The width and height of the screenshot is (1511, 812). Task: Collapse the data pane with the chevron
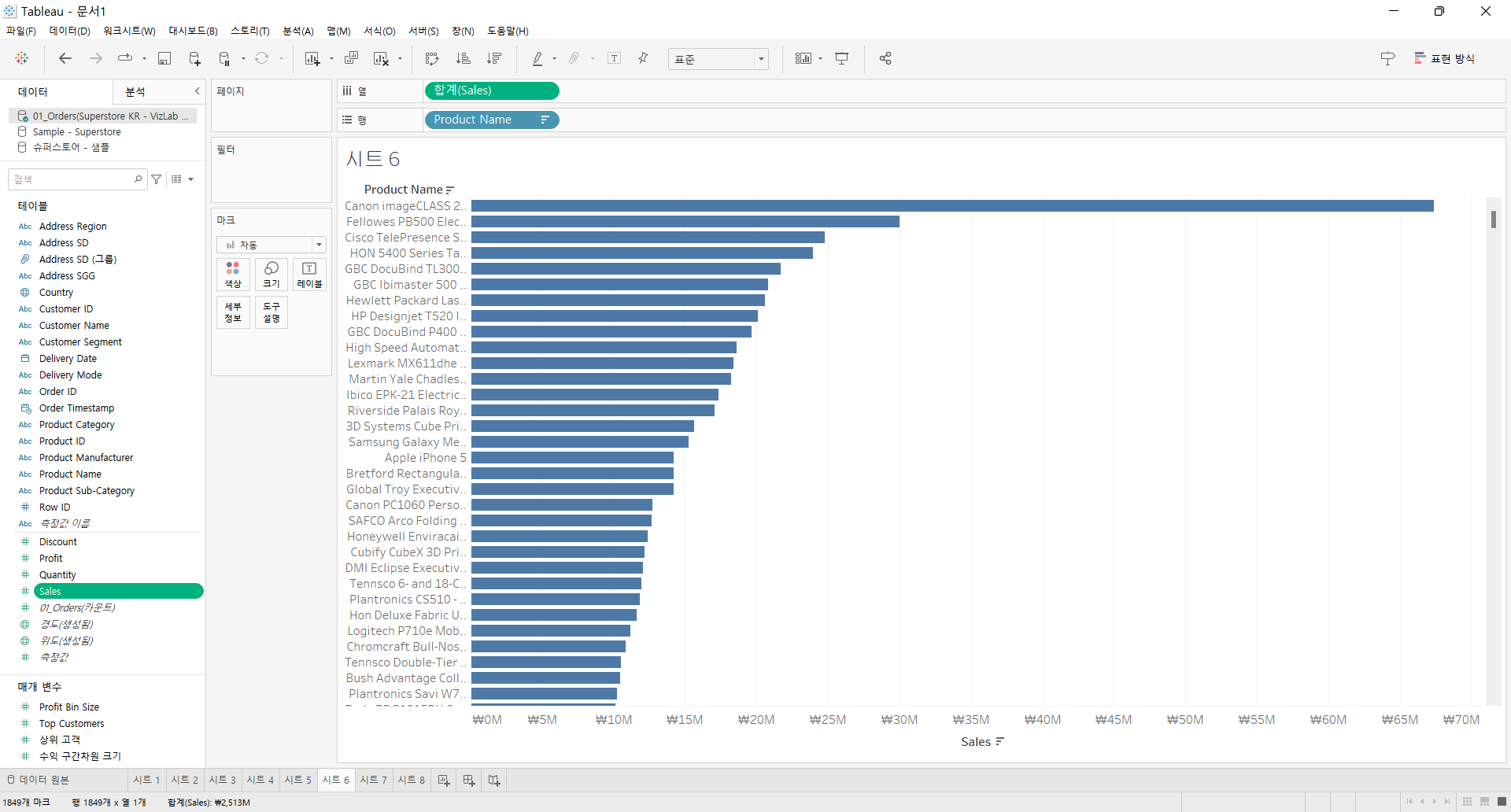197,91
